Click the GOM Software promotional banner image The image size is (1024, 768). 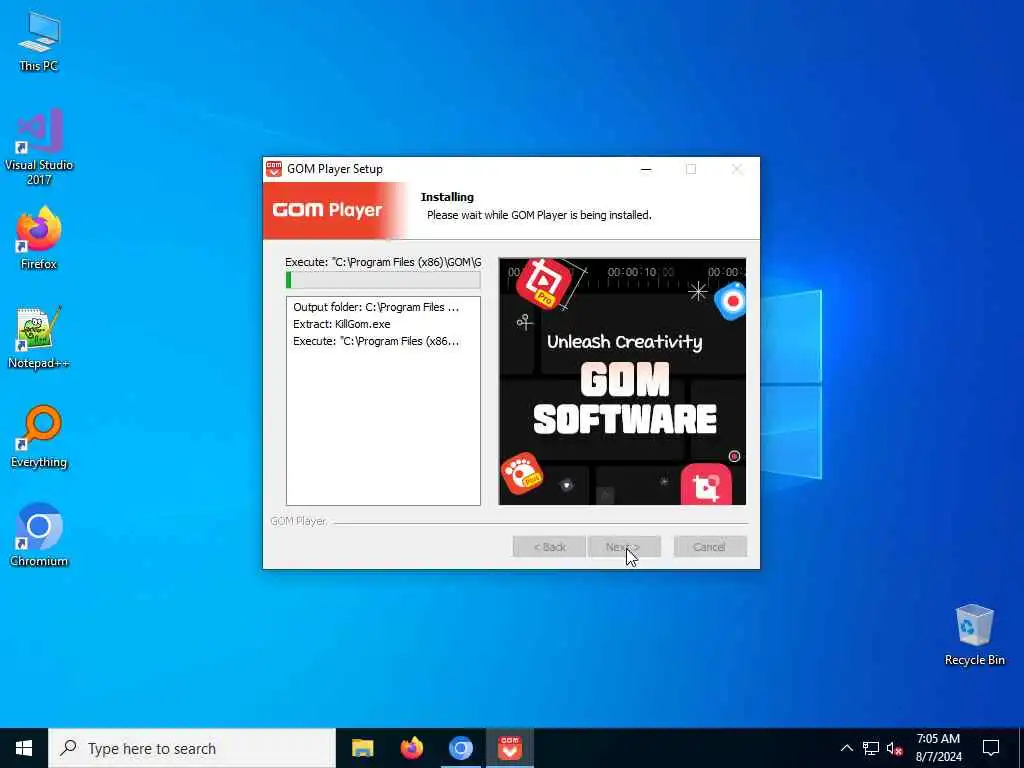(x=622, y=381)
